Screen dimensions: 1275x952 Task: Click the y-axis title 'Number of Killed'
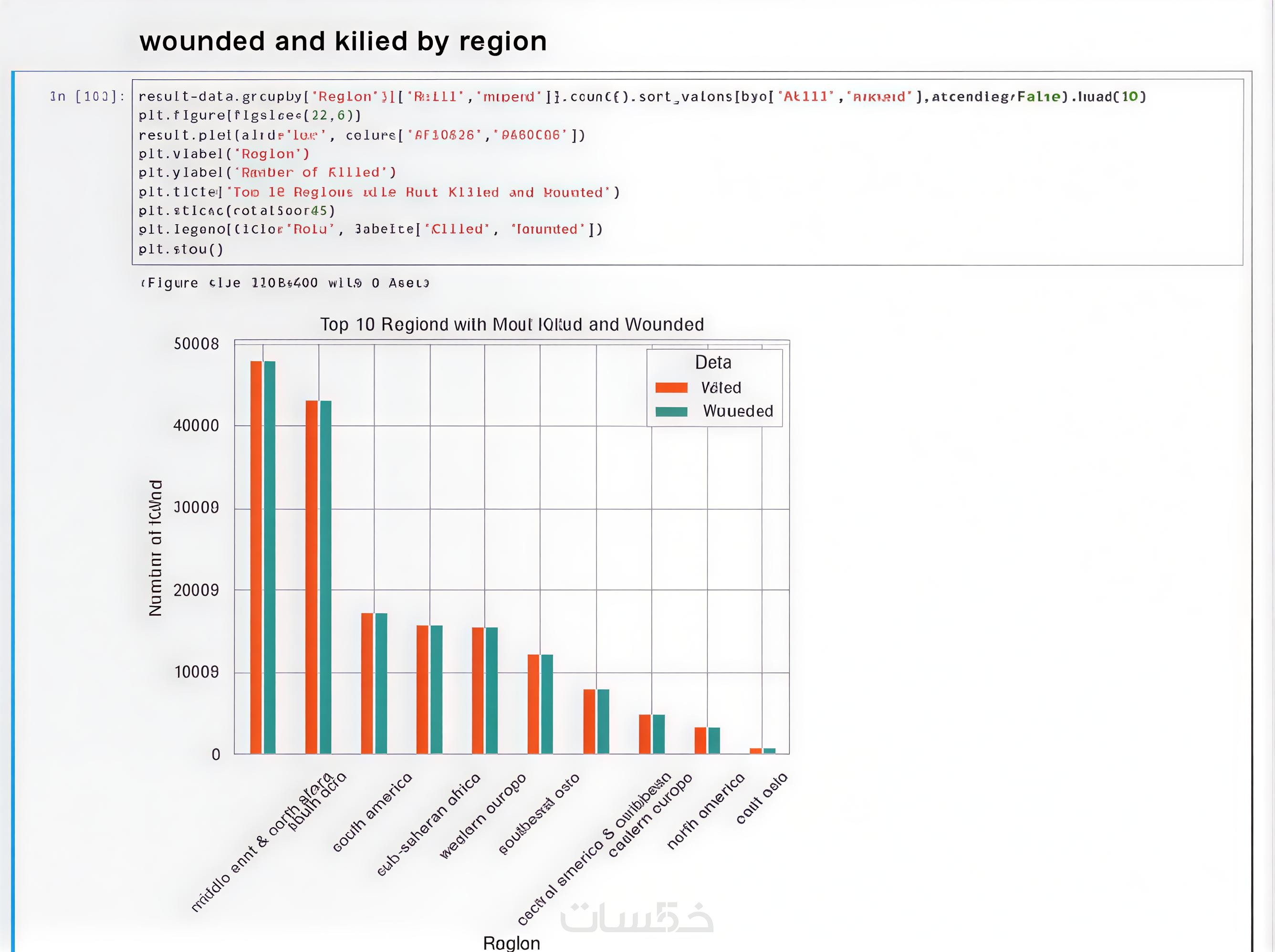click(156, 548)
